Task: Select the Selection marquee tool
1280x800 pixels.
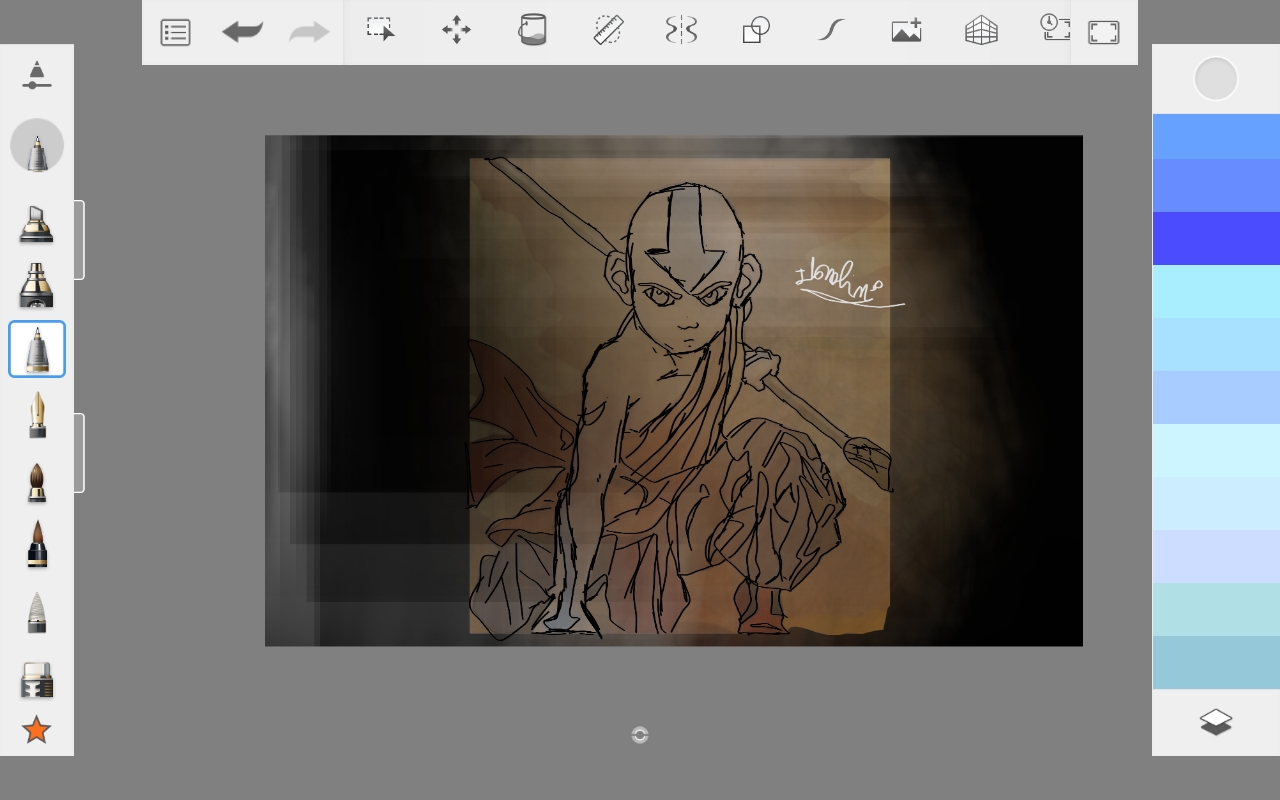Action: click(381, 30)
